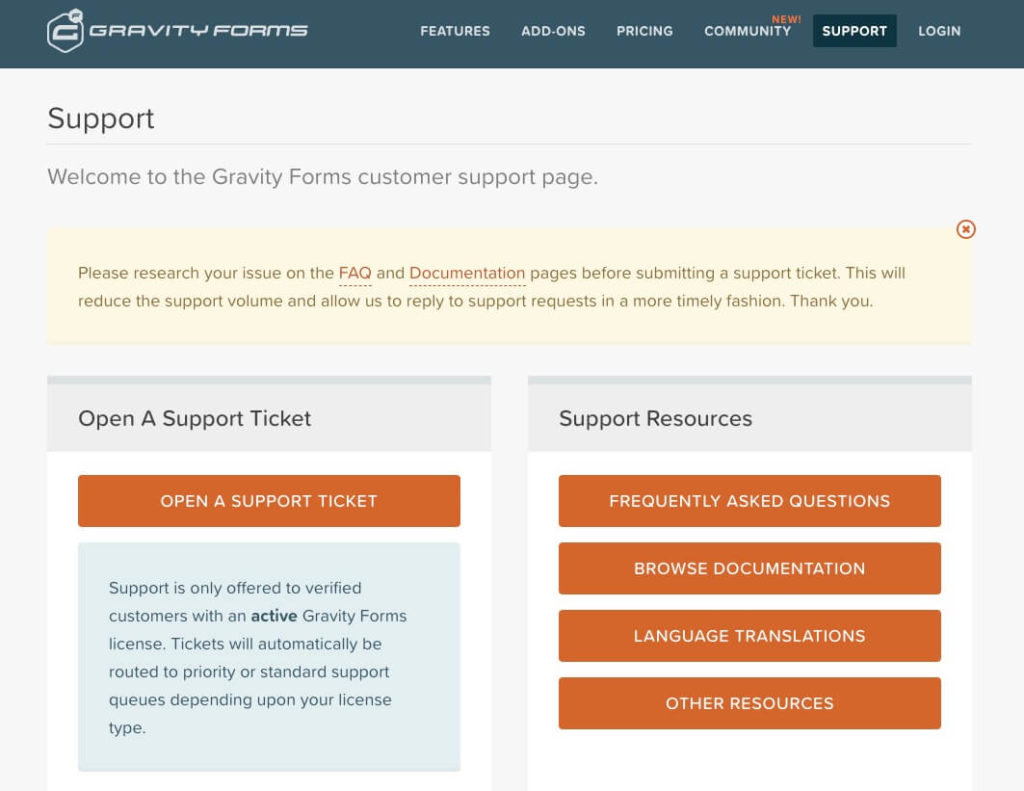Click the Open A Support Ticket panel heading
The image size is (1024, 791).
(195, 418)
